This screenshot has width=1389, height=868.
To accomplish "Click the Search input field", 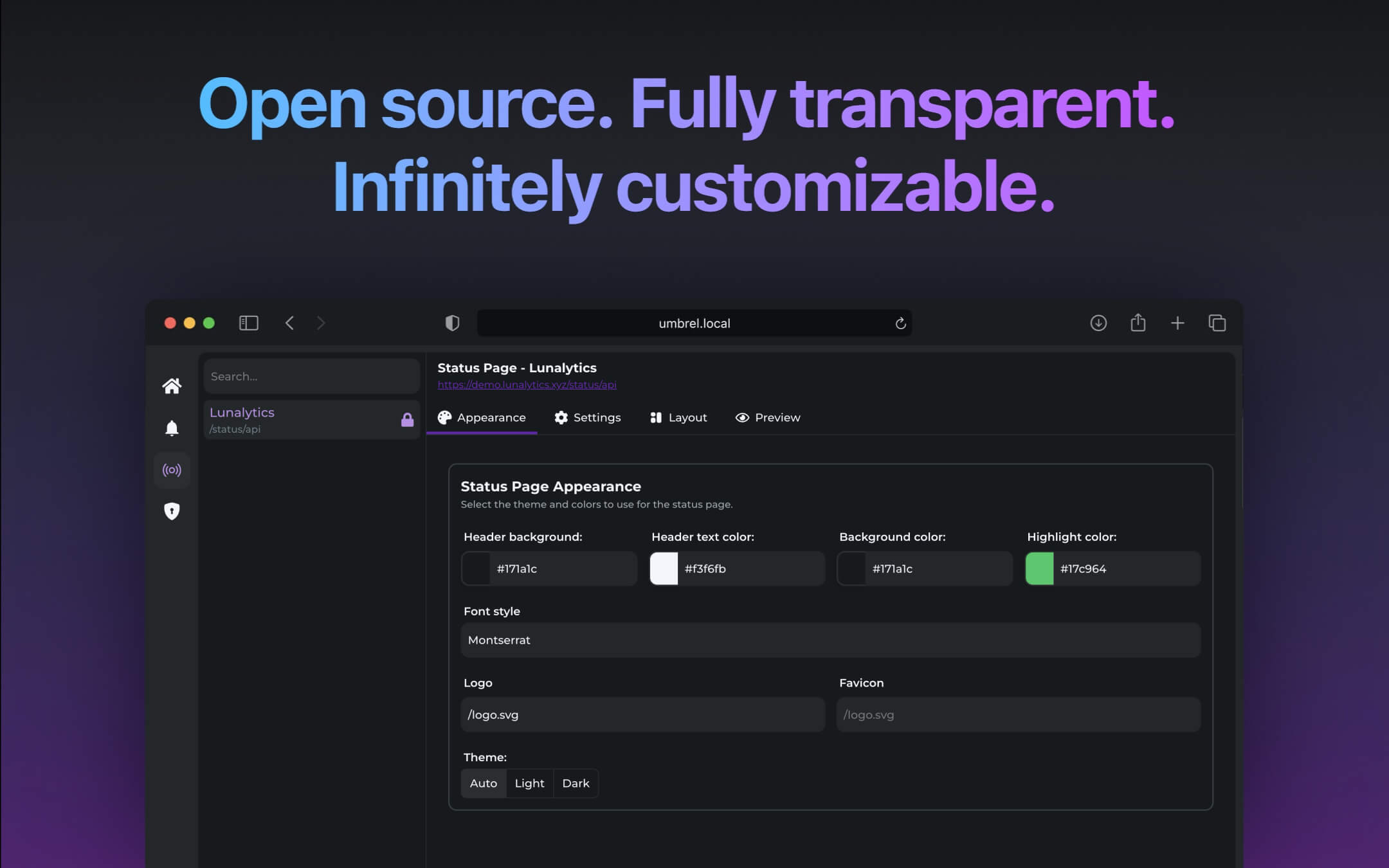I will (311, 376).
